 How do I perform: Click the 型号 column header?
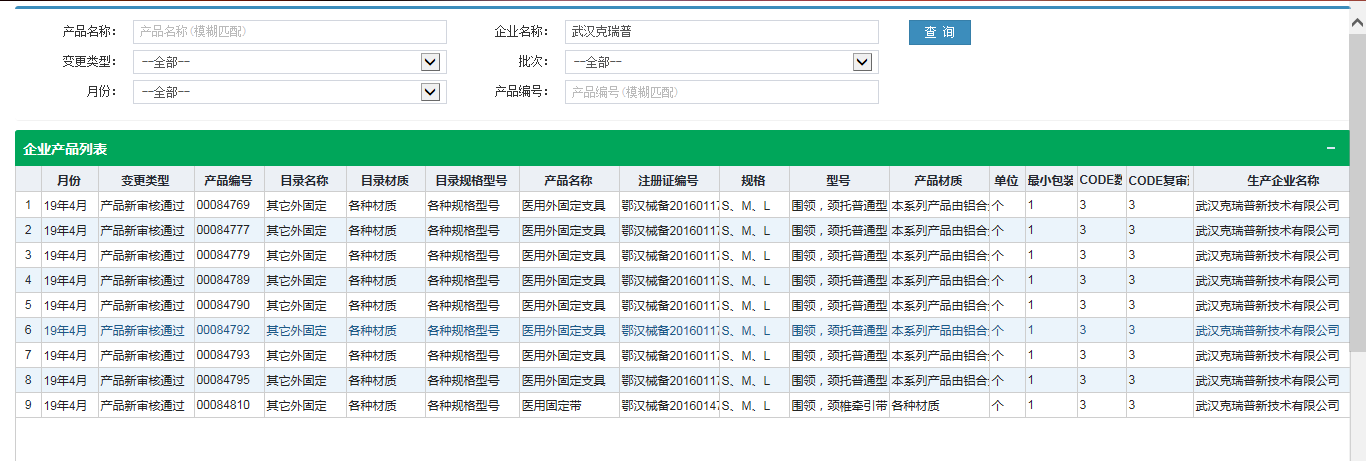(x=838, y=181)
